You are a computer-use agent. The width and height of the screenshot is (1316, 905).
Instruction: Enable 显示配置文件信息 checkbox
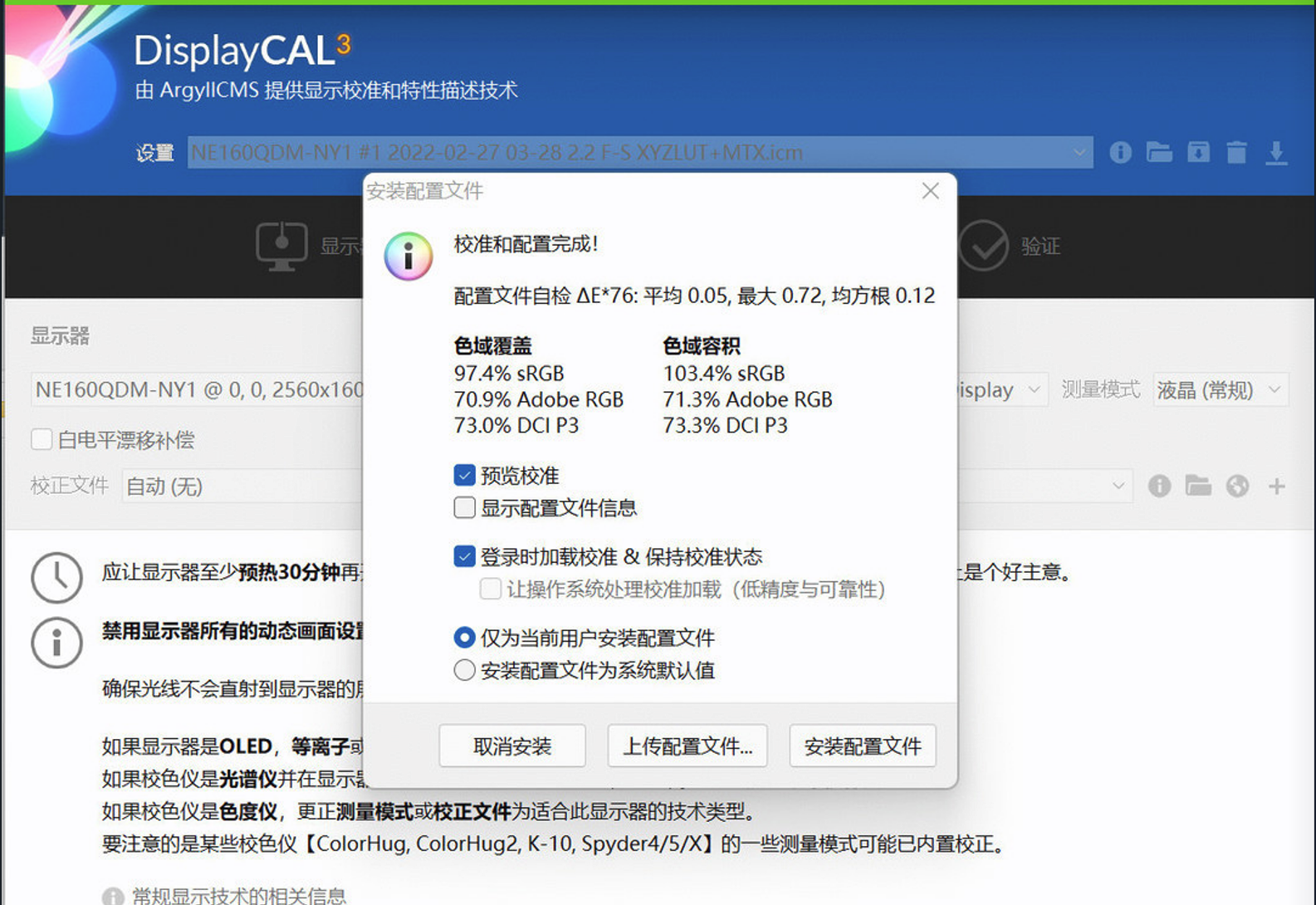(464, 507)
